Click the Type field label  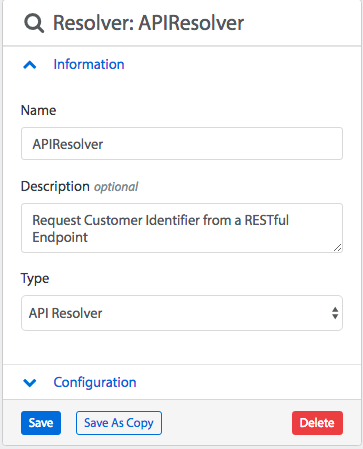click(x=35, y=279)
